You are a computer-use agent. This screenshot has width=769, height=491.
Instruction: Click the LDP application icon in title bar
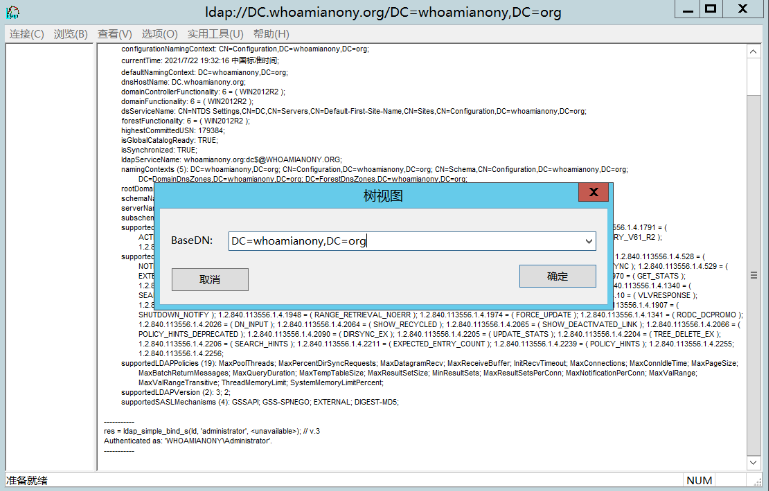pos(13,12)
